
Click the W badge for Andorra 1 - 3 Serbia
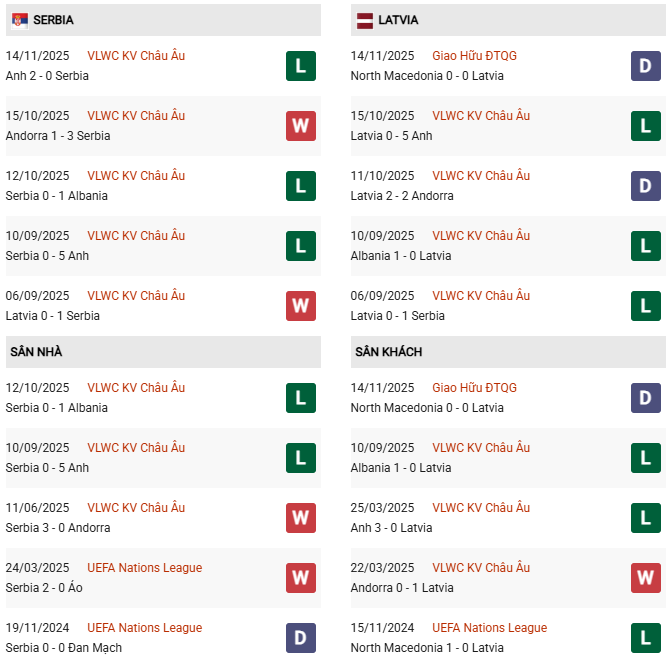pyautogui.click(x=301, y=126)
